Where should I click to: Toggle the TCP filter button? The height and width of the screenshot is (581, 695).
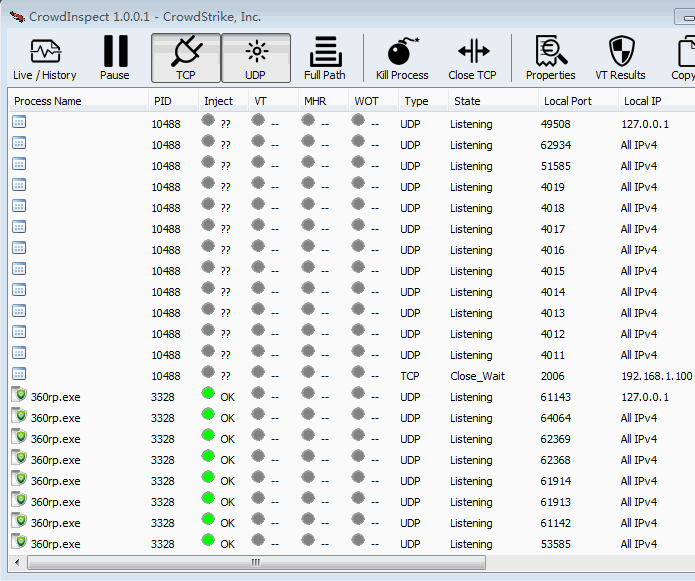(x=185, y=58)
